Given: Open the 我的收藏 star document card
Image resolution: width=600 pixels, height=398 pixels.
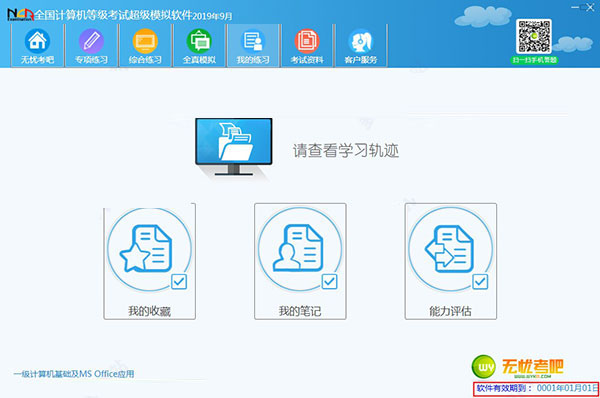Looking at the screenshot, I should (x=149, y=261).
